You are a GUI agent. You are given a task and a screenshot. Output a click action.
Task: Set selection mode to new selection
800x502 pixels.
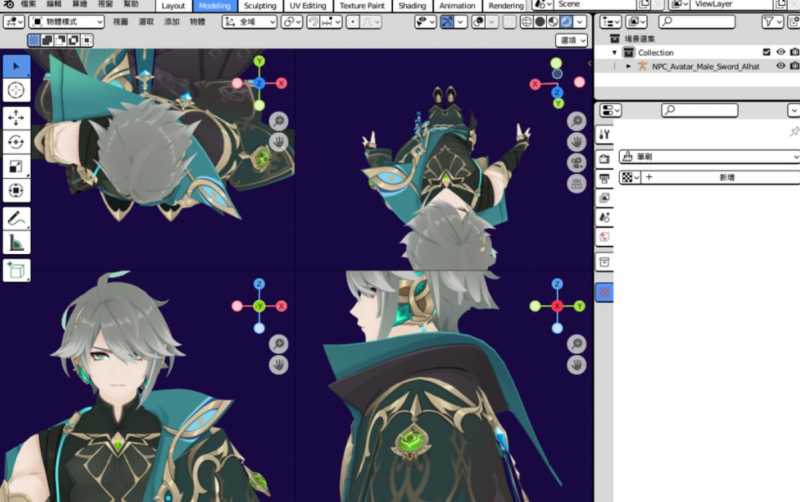(x=34, y=40)
